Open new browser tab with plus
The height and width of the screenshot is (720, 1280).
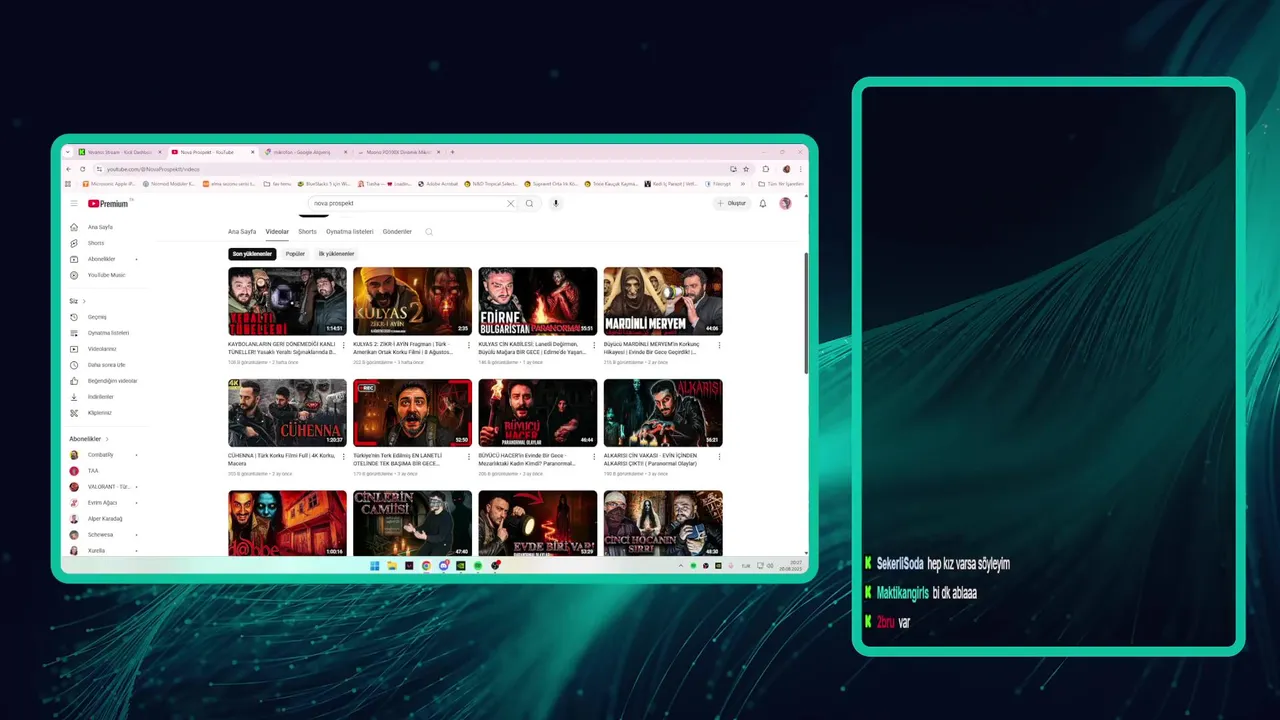(x=452, y=152)
